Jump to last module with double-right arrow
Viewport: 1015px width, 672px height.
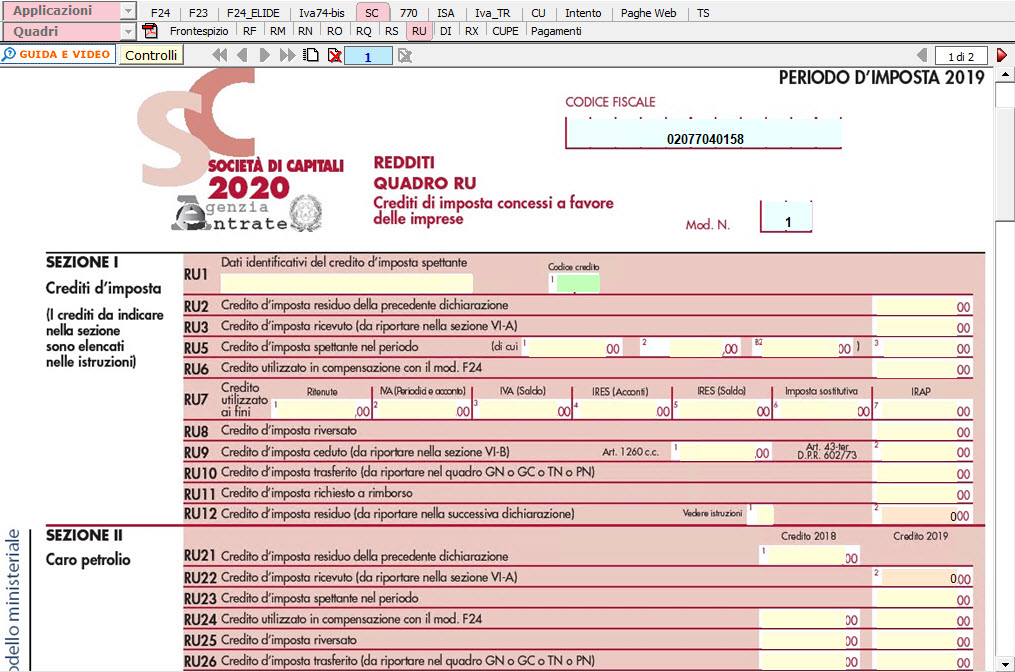tap(287, 56)
